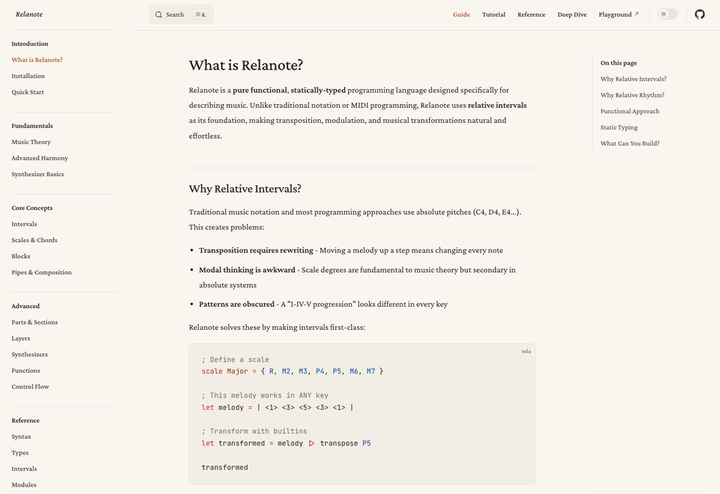The height and width of the screenshot is (494, 720).
Task: Click the search magnifier icon
Action: click(159, 15)
